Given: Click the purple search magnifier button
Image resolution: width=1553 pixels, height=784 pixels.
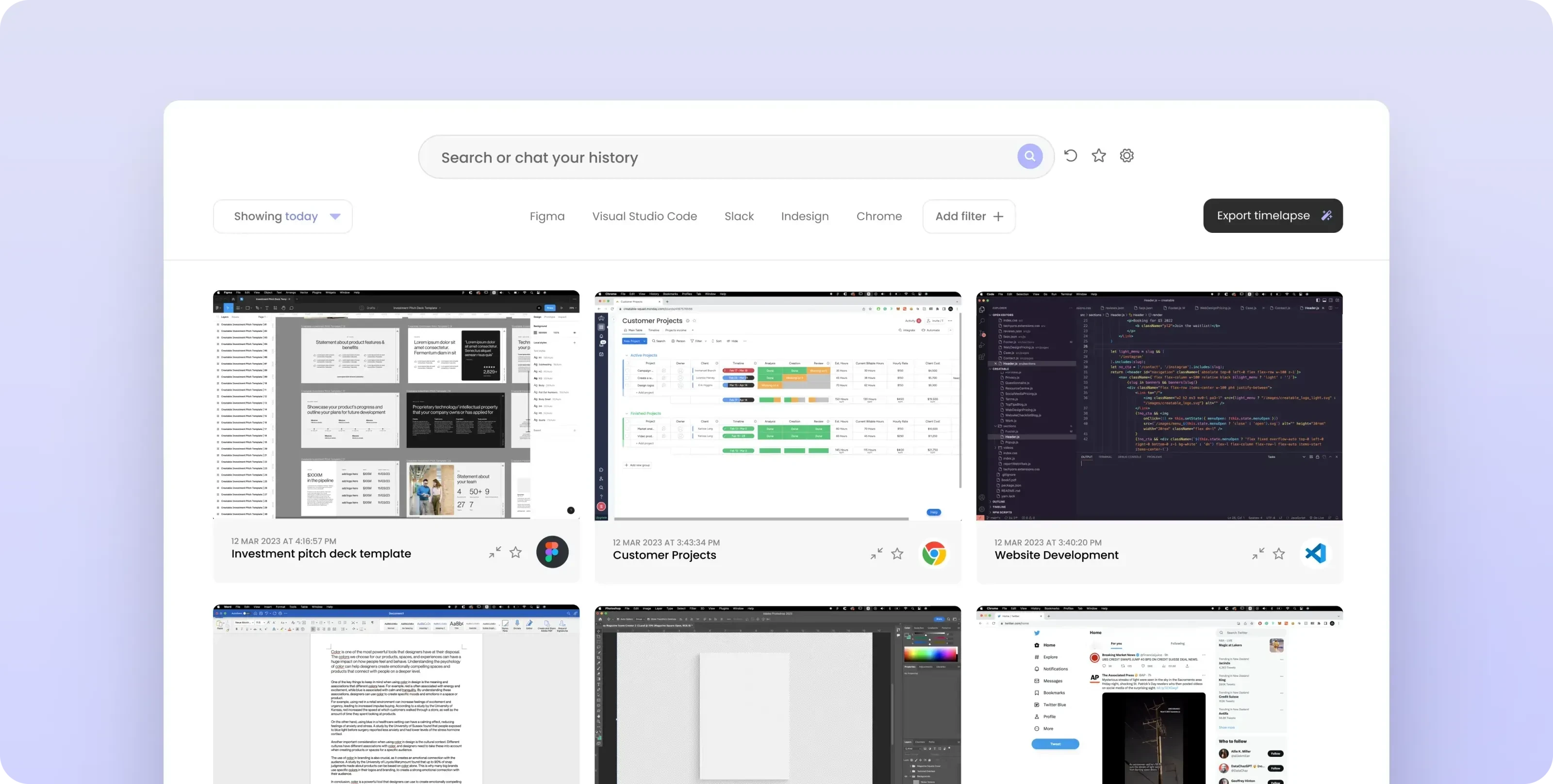Looking at the screenshot, I should click(x=1030, y=157).
